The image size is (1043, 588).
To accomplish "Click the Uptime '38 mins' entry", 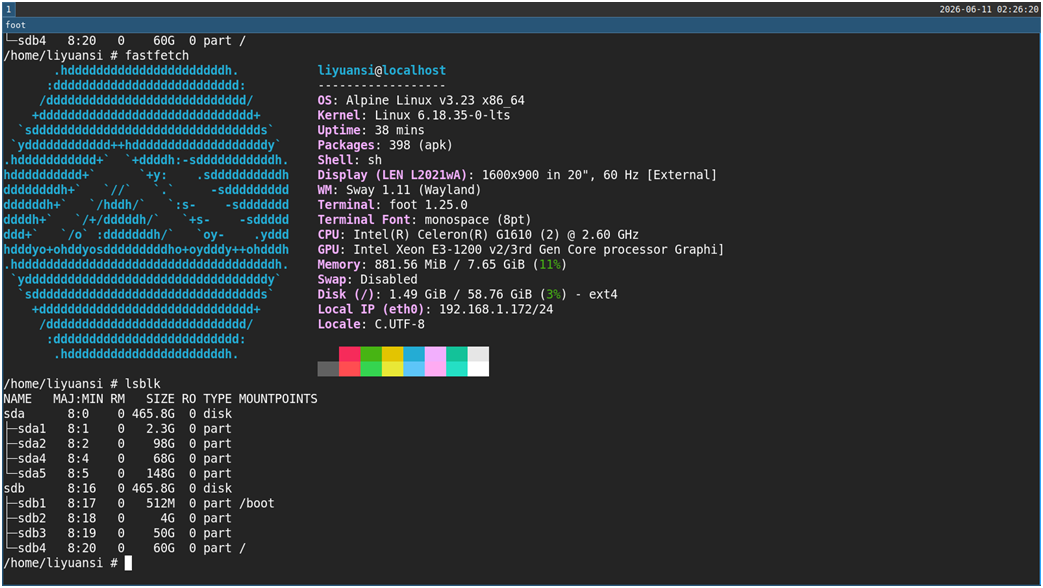I will point(371,130).
